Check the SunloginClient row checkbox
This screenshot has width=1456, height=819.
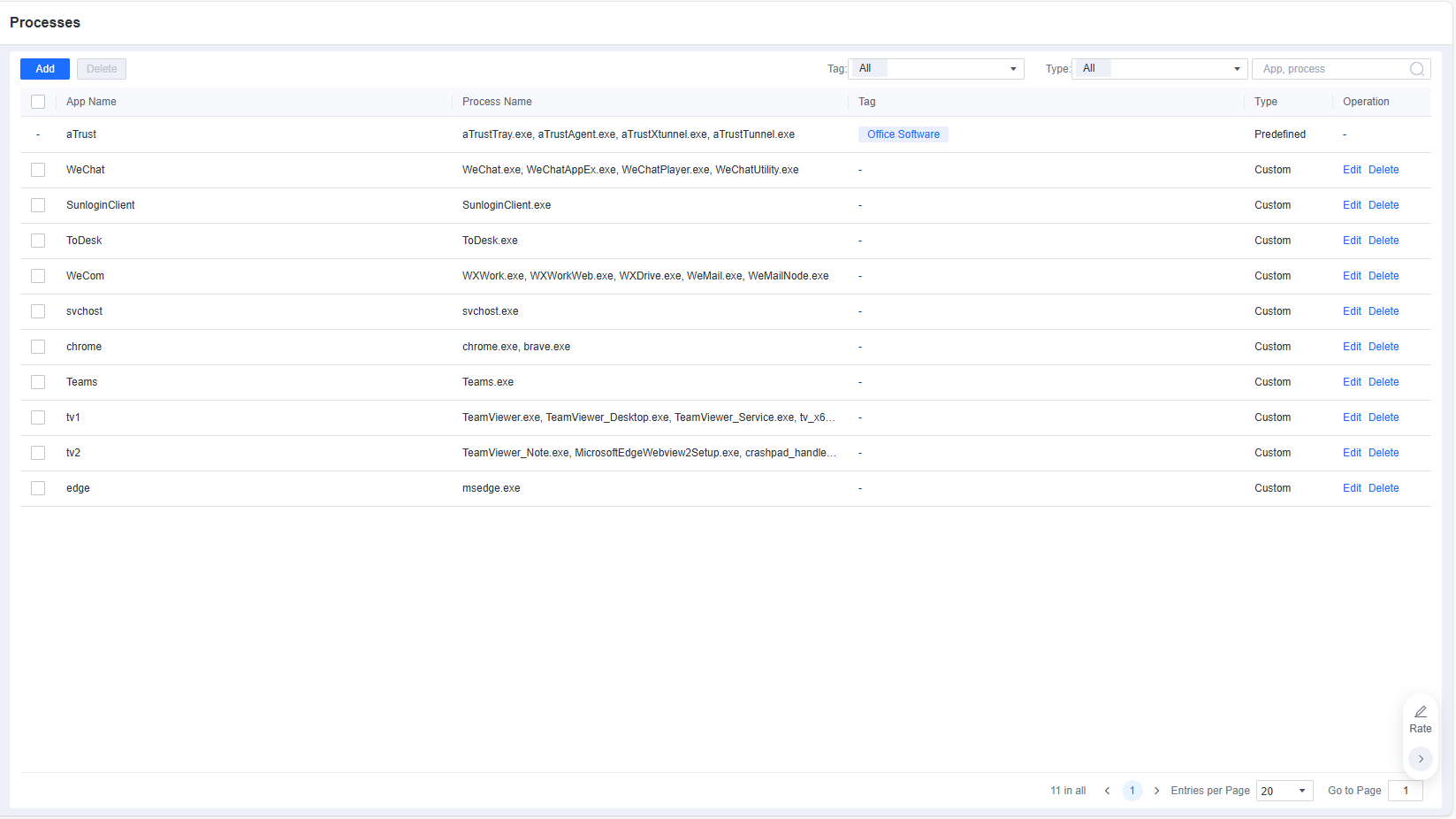(38, 205)
